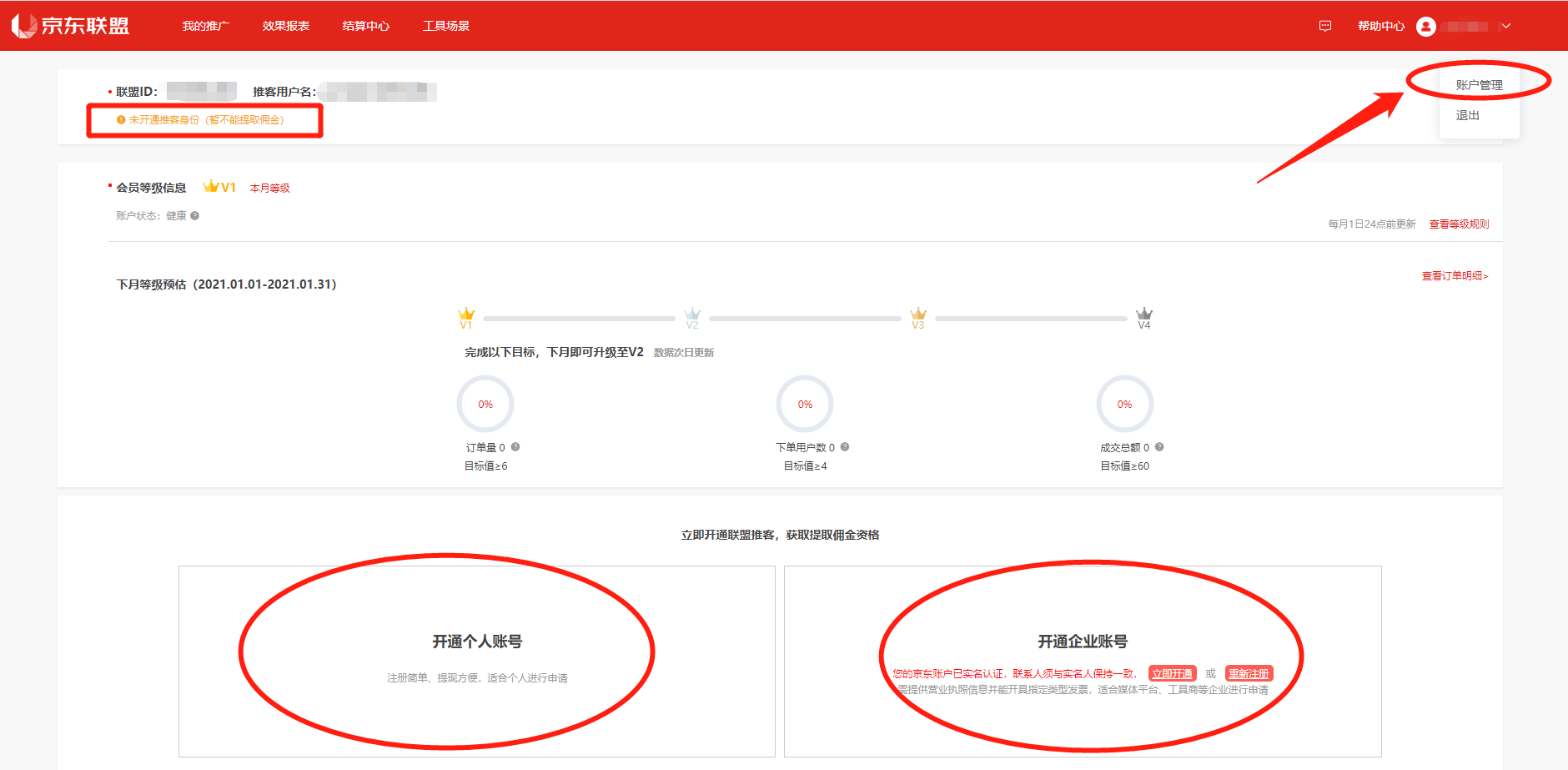Open 我的推广 menu
The height and width of the screenshot is (770, 1568).
[205, 26]
